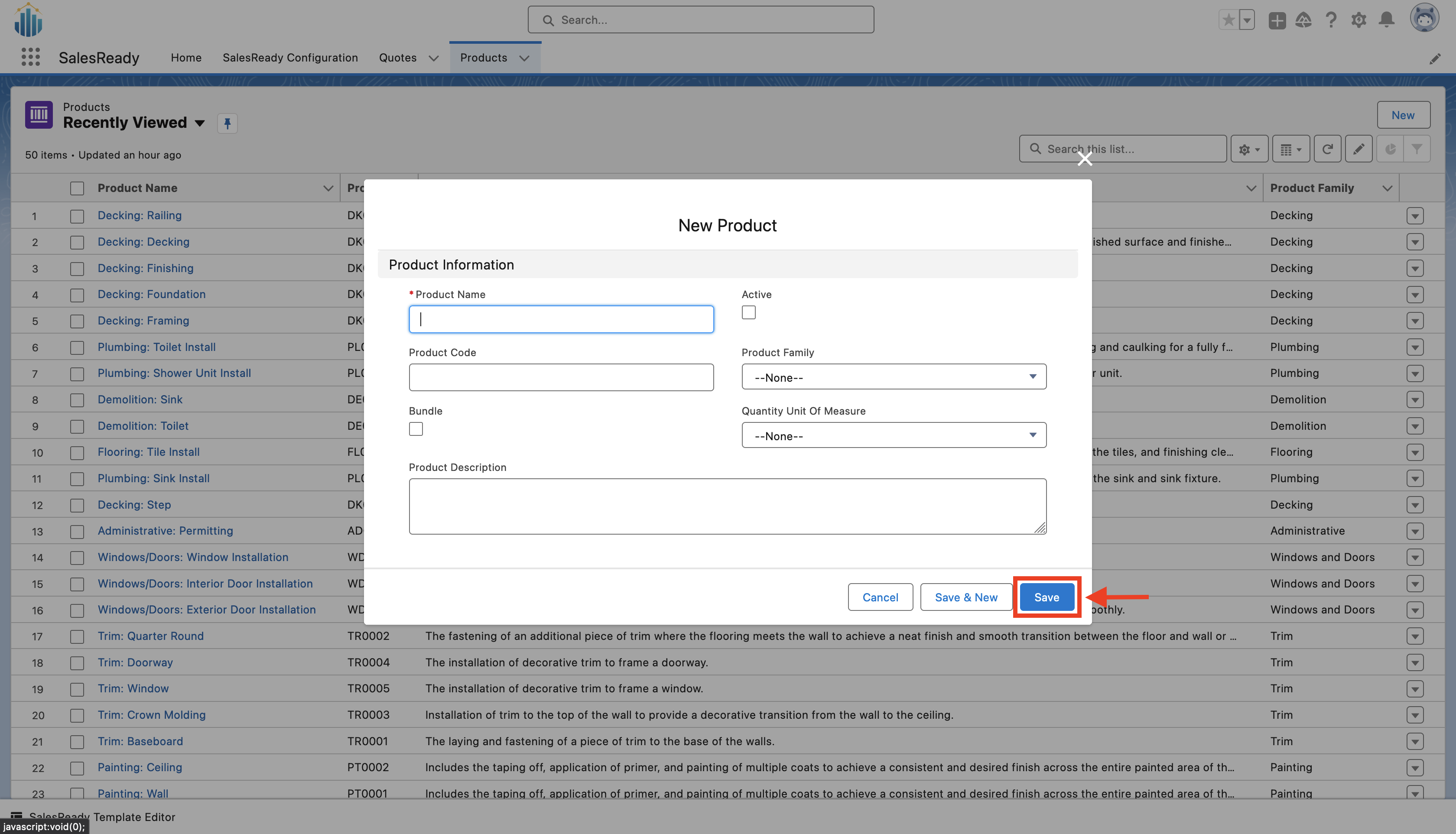Open the App Launcher grid icon
Image resolution: width=1456 pixels, height=834 pixels.
pos(30,57)
